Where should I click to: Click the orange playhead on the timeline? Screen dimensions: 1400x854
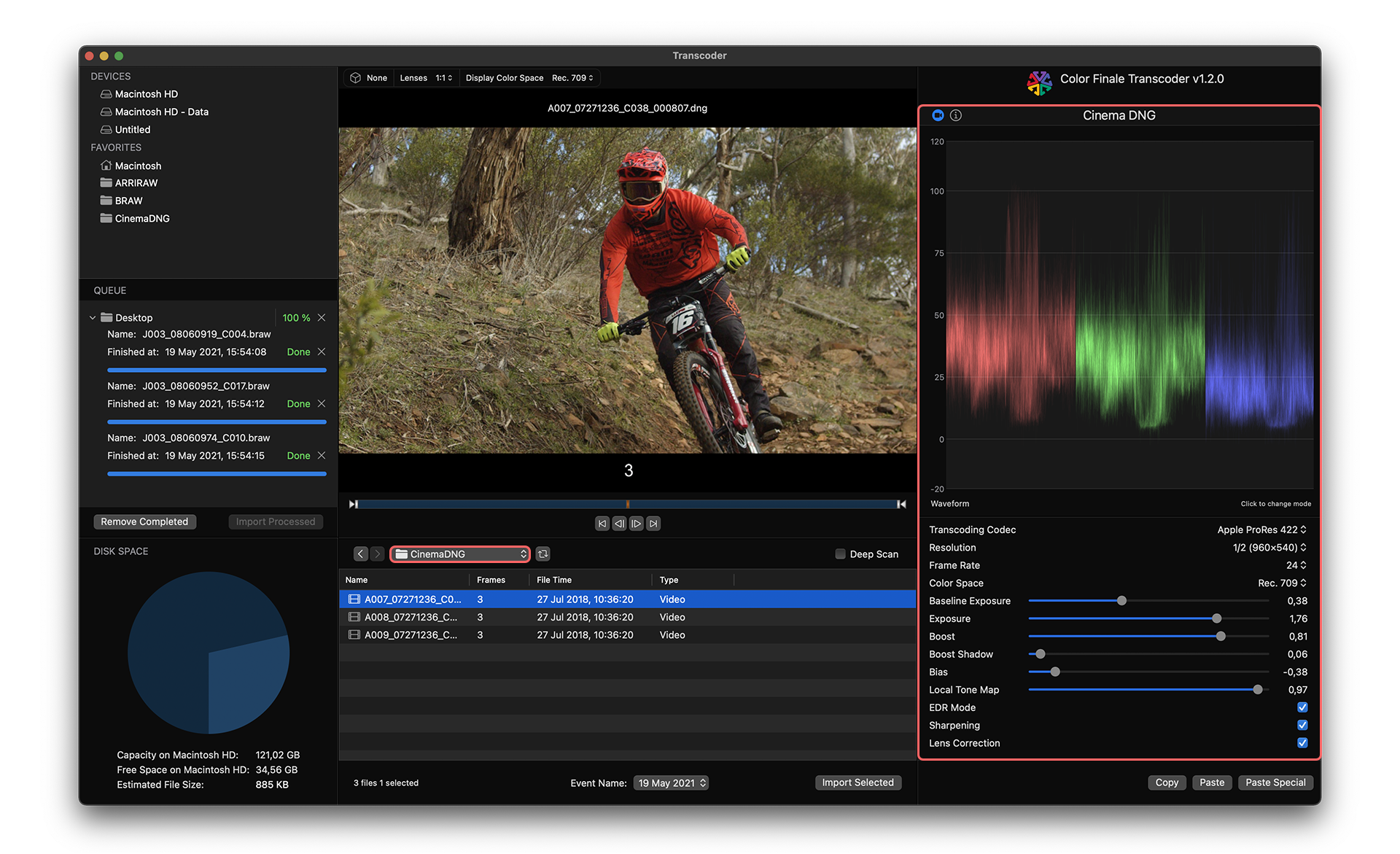(x=628, y=504)
